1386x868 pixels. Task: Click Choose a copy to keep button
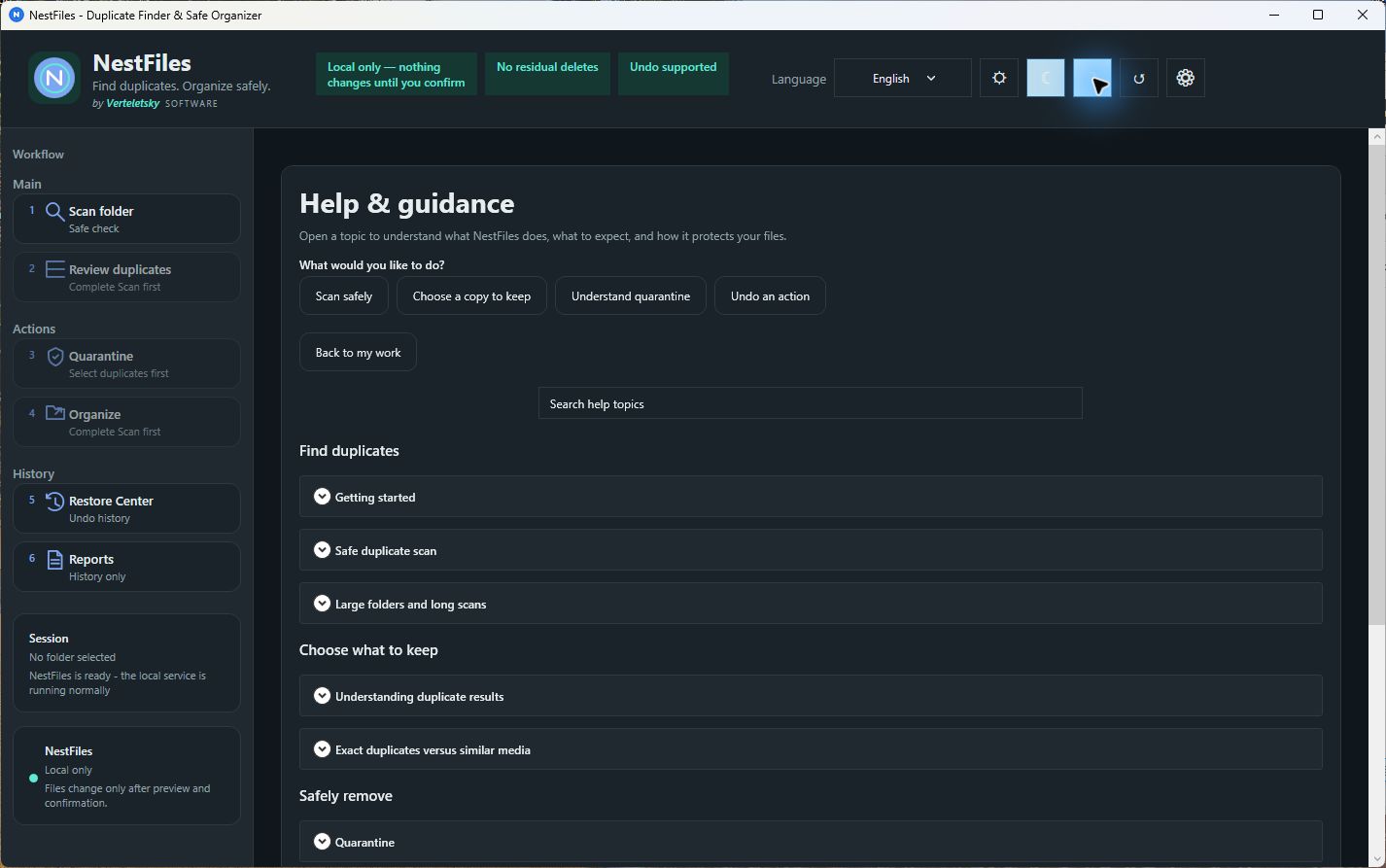pyautogui.click(x=471, y=295)
